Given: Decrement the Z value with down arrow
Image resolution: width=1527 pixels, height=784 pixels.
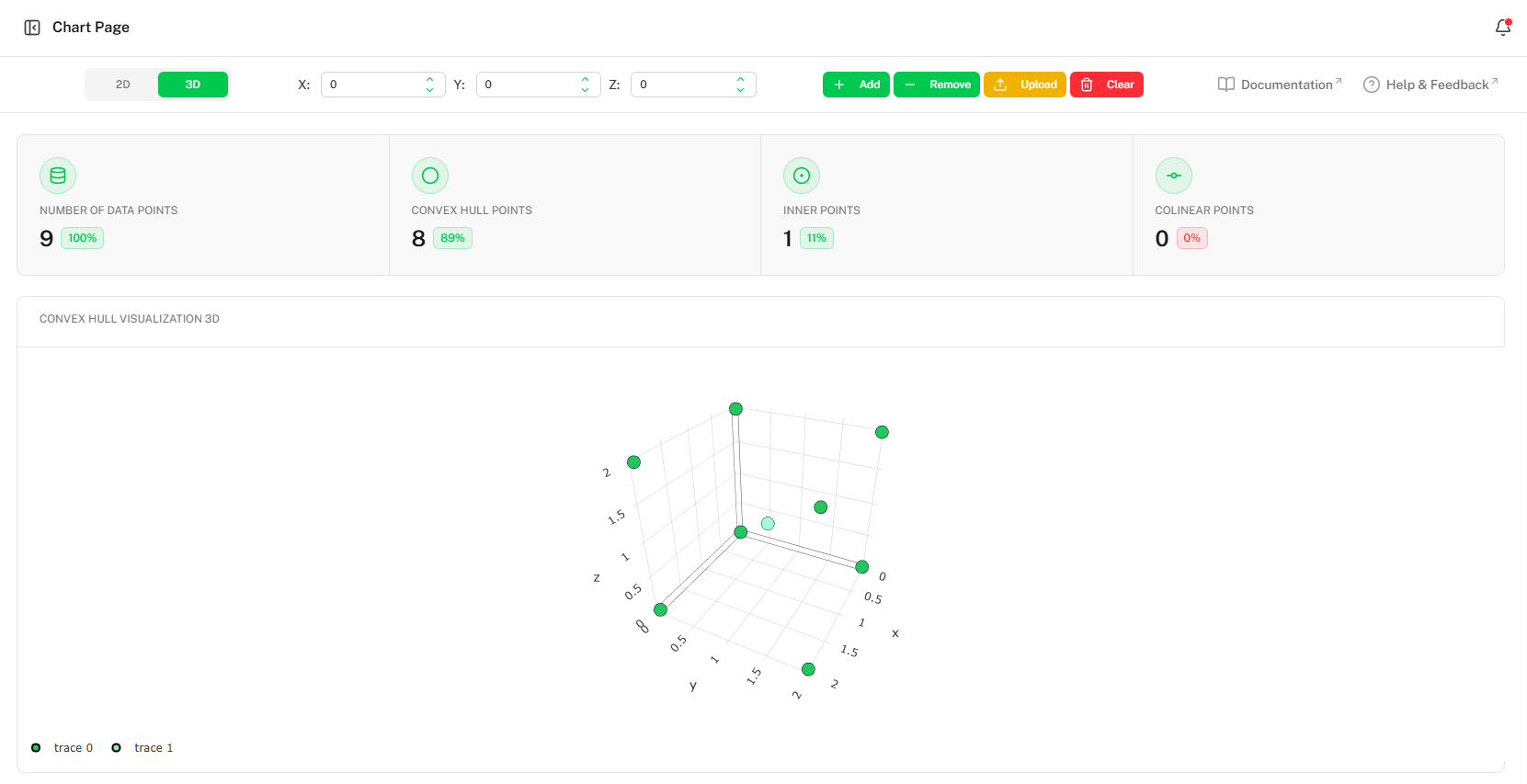Looking at the screenshot, I should pyautogui.click(x=740, y=90).
